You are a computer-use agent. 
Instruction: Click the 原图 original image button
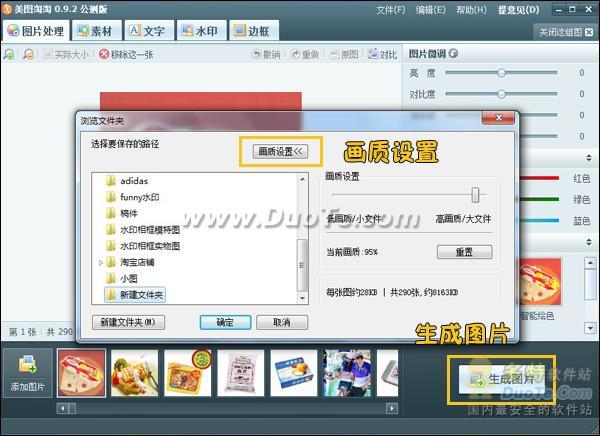[344, 55]
